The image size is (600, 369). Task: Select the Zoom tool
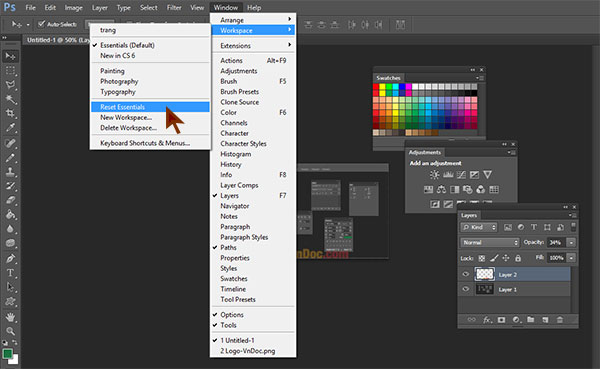pos(10,331)
